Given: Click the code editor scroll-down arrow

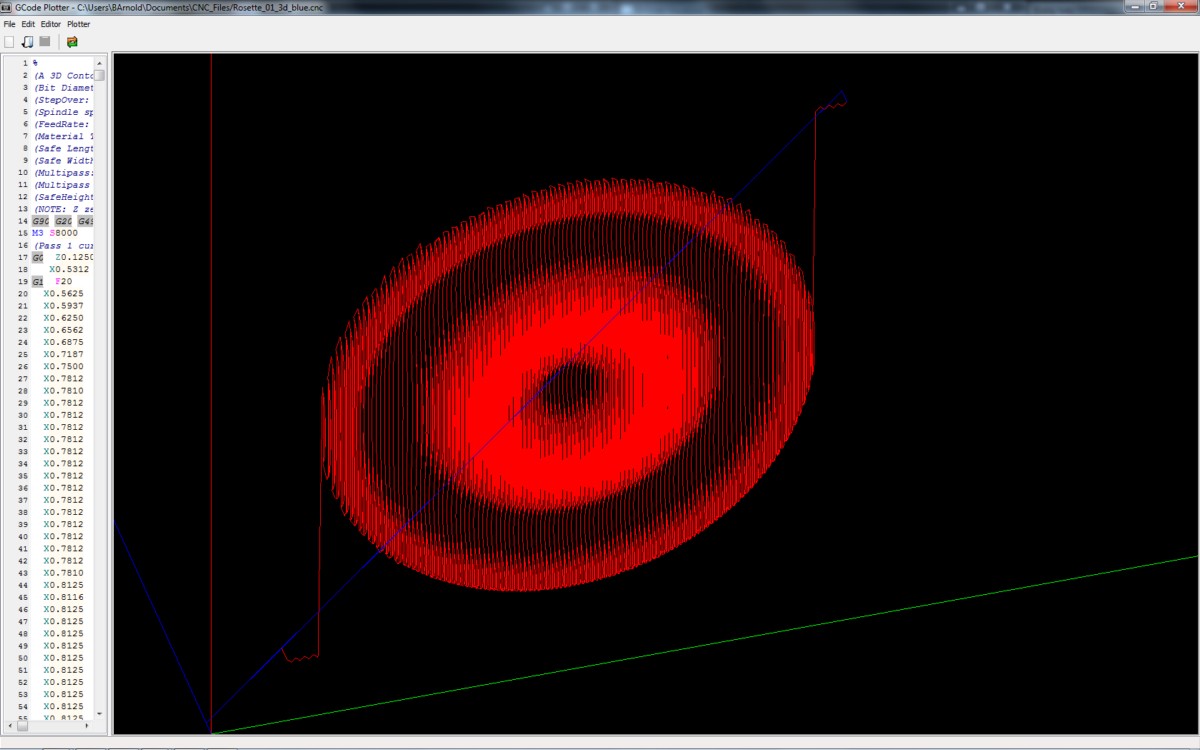Looking at the screenshot, I should click(99, 713).
